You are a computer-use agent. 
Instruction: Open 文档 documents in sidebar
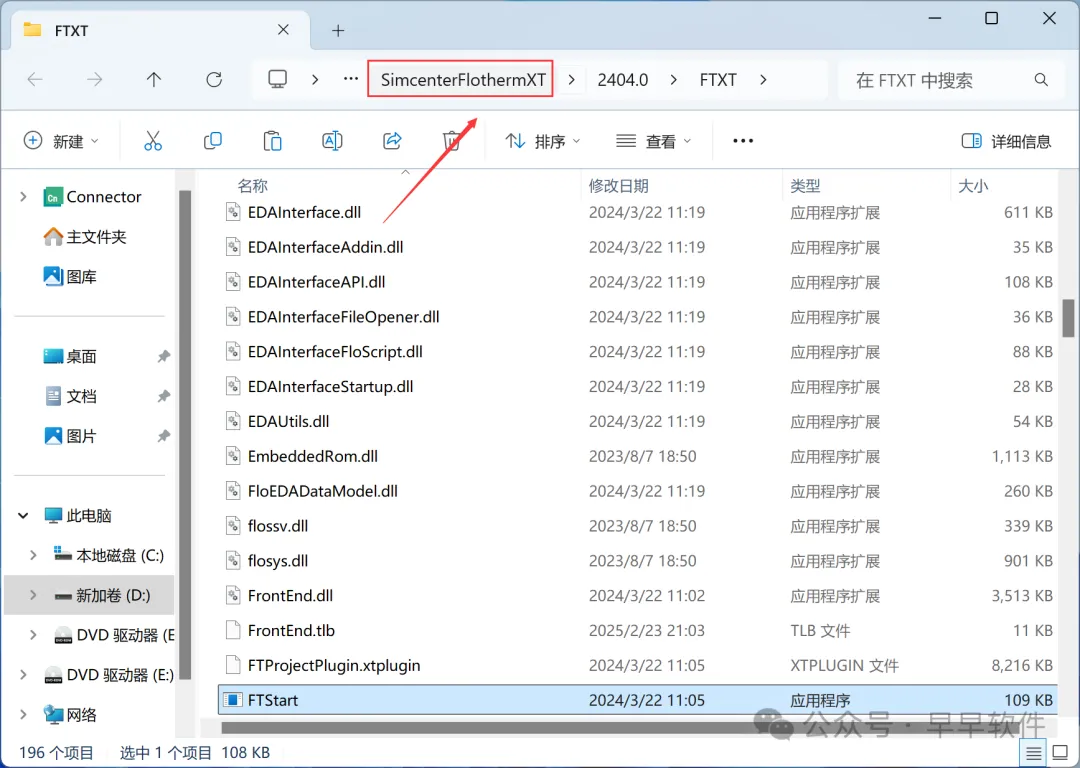[x=70, y=396]
